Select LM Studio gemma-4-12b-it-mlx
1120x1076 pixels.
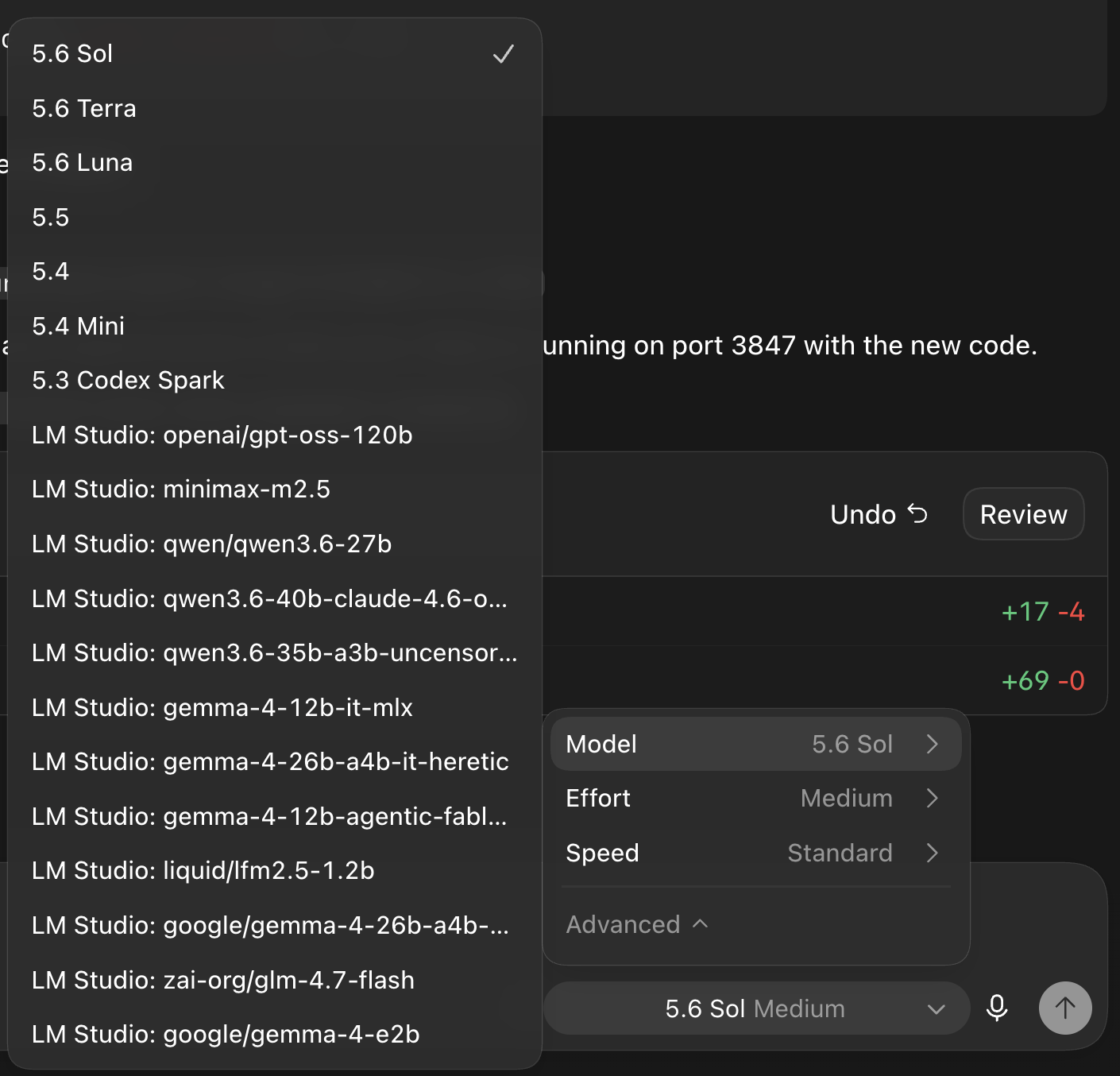point(274,707)
